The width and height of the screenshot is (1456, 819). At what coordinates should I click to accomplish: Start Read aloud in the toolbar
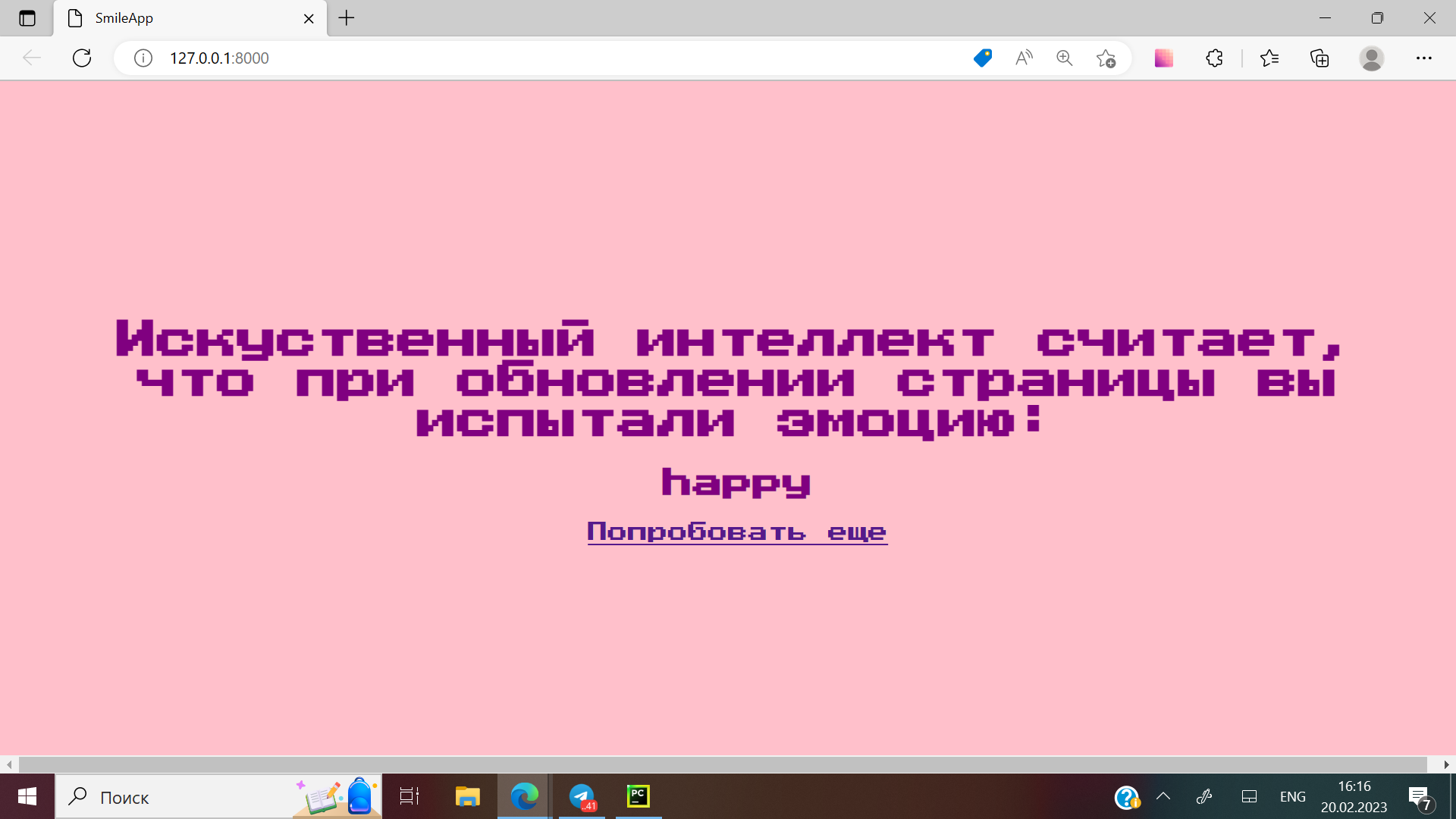pyautogui.click(x=1023, y=58)
